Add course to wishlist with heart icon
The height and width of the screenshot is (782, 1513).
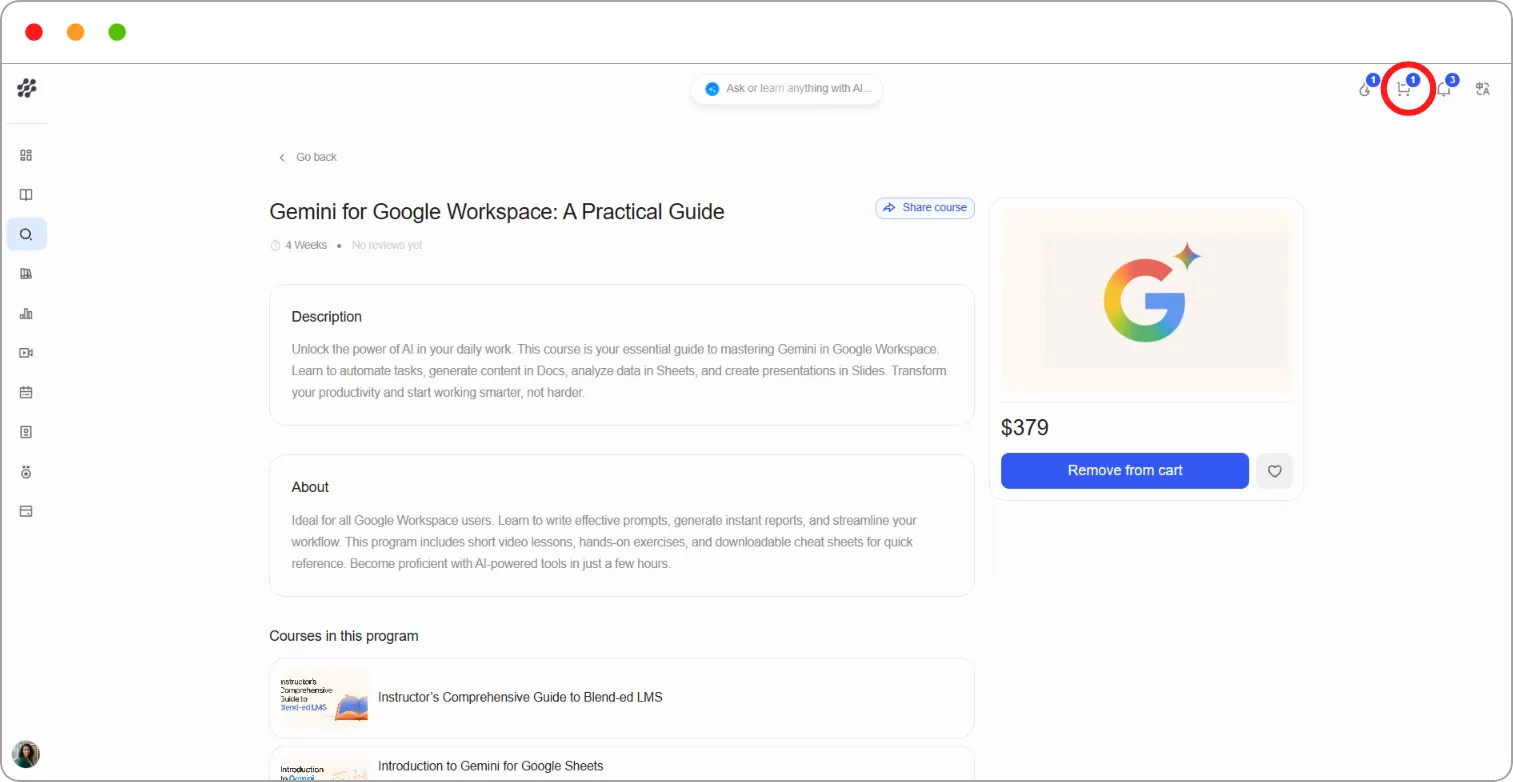pos(1274,471)
